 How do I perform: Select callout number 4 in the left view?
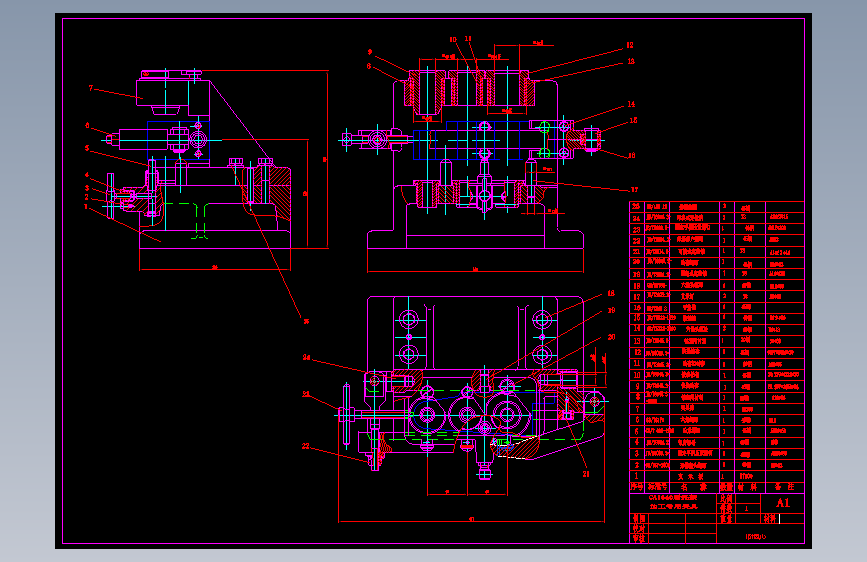(x=87, y=175)
